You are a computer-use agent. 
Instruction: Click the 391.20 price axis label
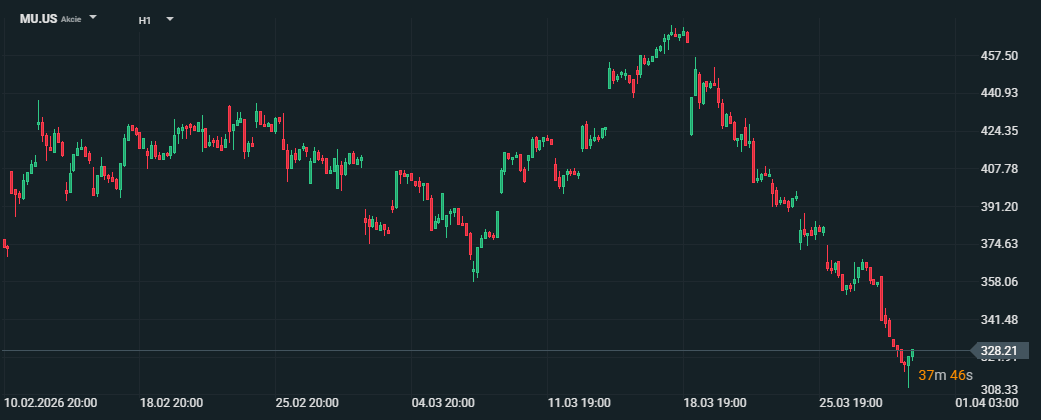pos(999,207)
